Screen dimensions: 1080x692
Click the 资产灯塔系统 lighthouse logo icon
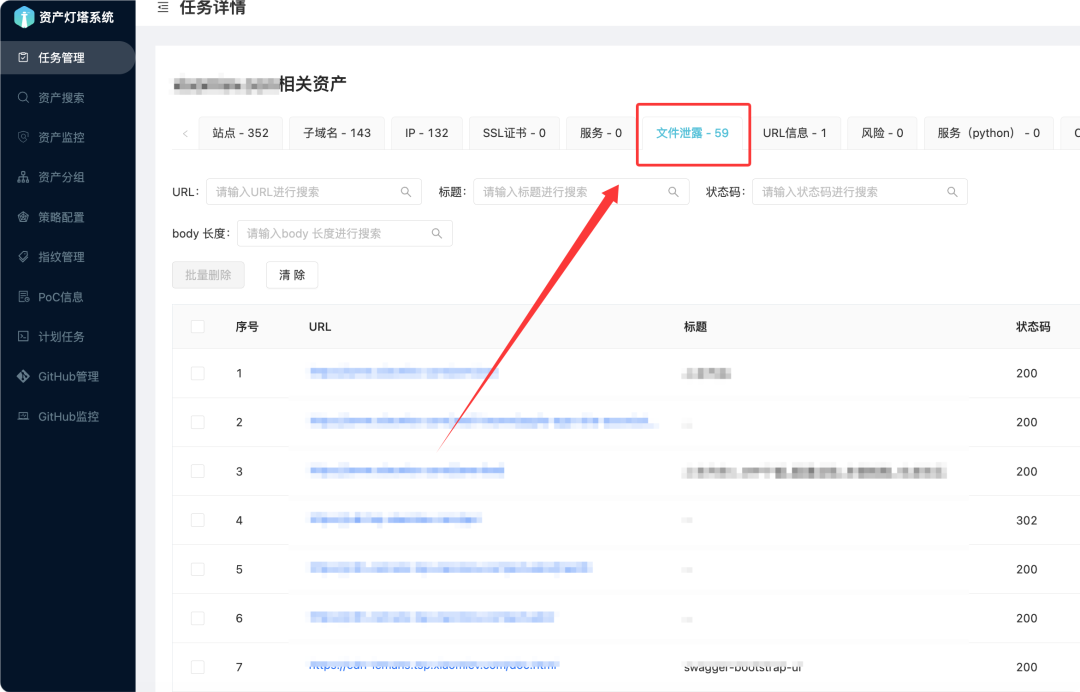(23, 17)
